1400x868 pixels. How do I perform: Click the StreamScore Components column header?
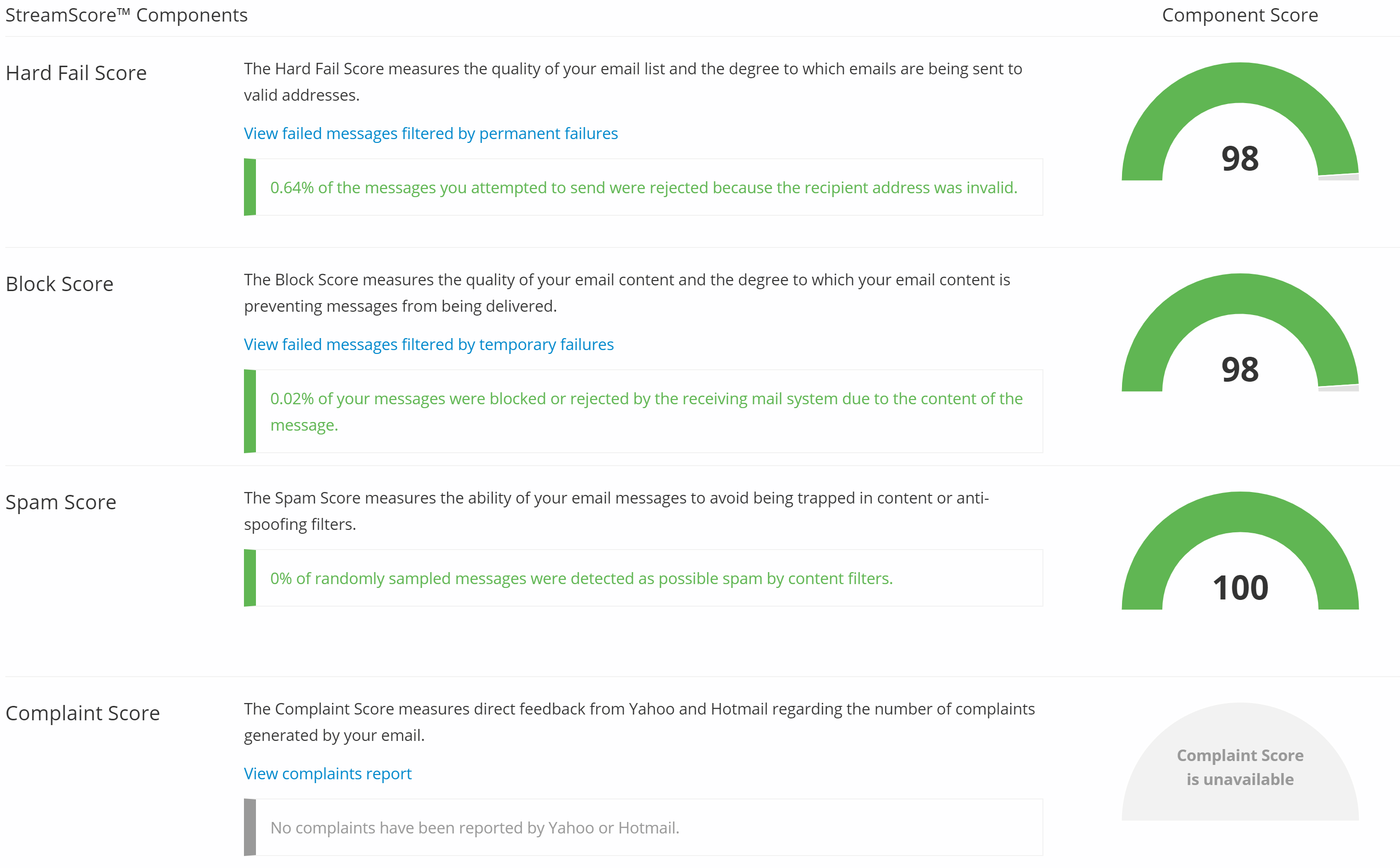(127, 15)
